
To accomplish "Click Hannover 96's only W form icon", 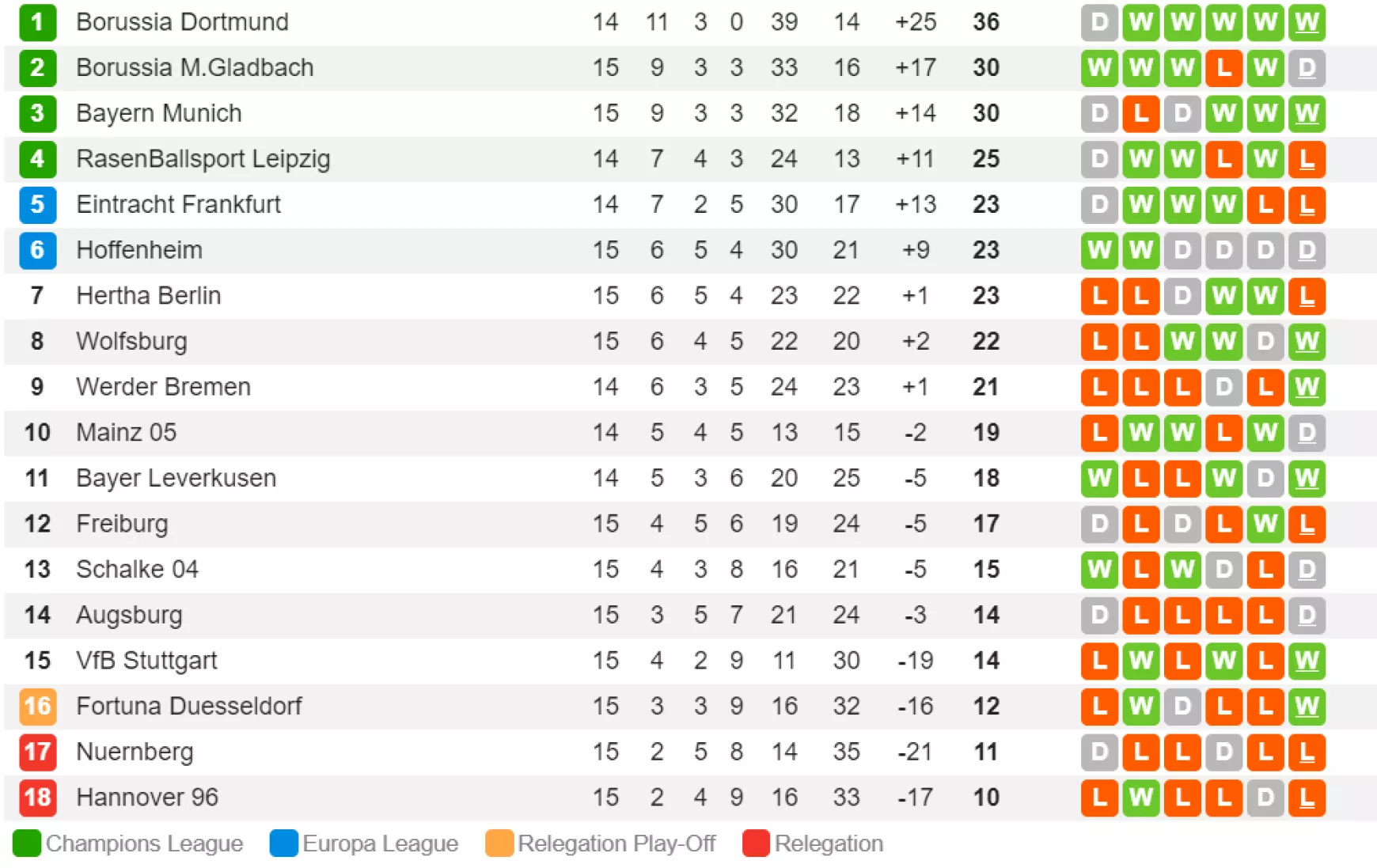I will [1140, 797].
